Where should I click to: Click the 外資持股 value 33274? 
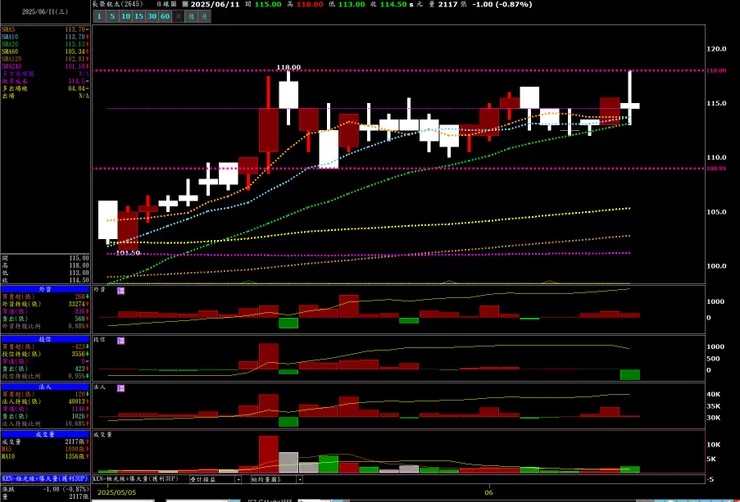click(76, 304)
